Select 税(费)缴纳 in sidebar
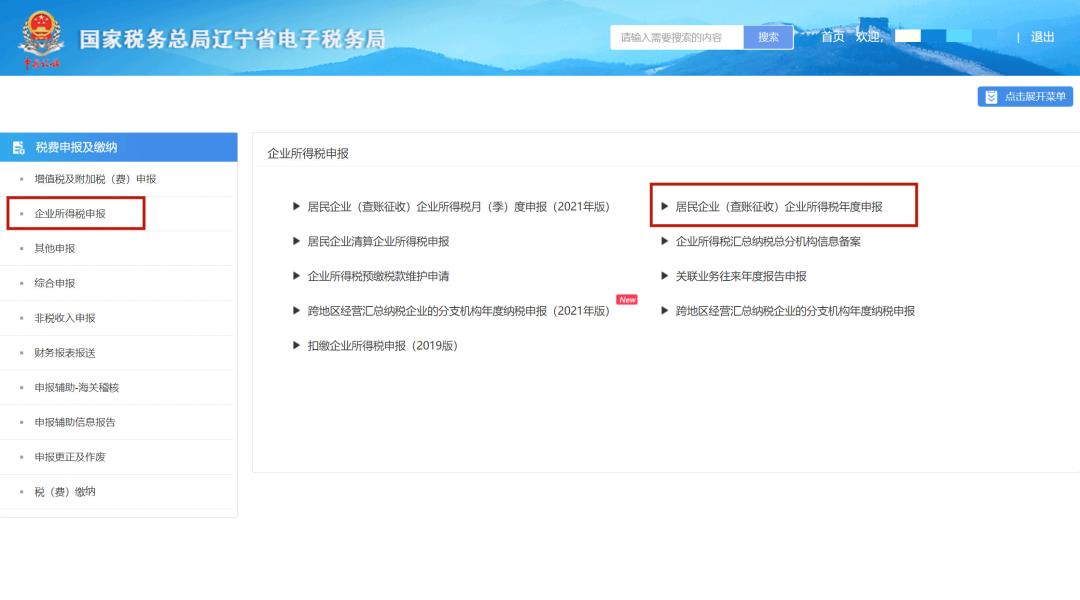The image size is (1080, 600). [x=65, y=492]
